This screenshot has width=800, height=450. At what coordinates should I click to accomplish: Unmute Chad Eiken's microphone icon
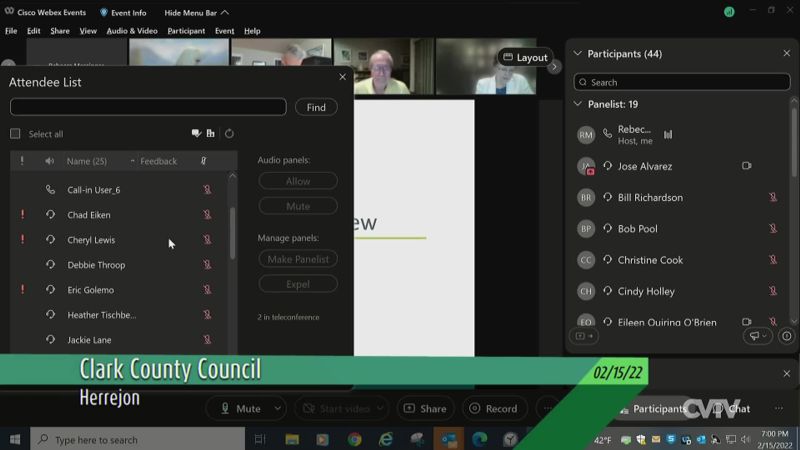[207, 215]
